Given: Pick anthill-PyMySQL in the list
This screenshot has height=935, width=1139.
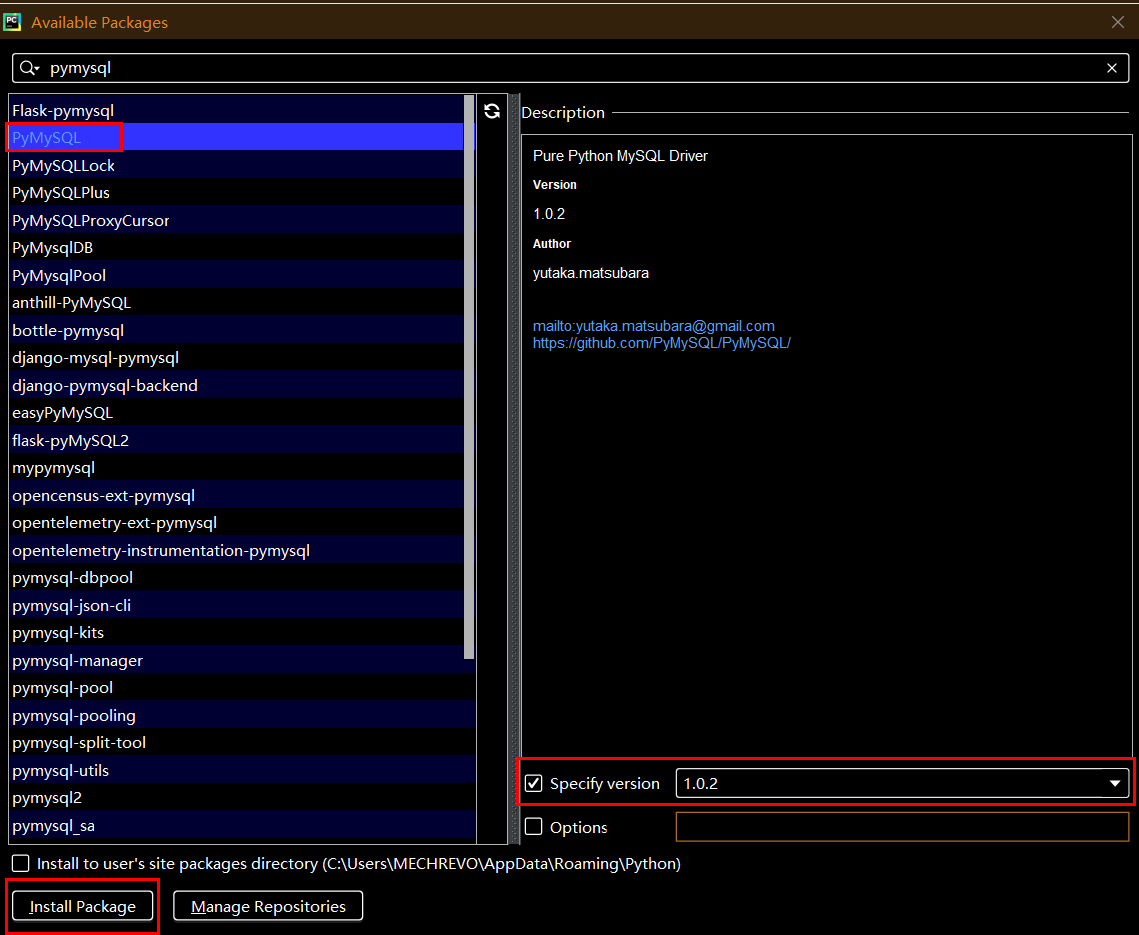Looking at the screenshot, I should pos(236,302).
